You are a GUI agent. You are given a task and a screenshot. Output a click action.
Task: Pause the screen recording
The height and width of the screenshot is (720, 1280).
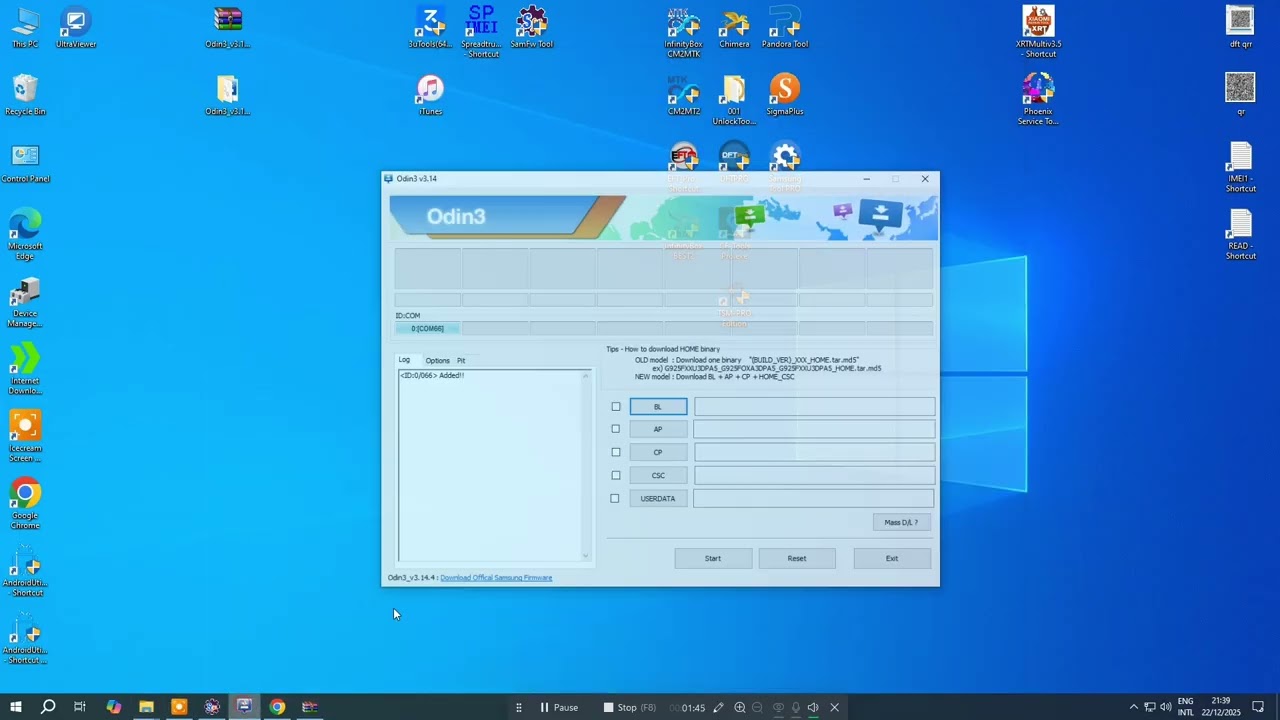pos(559,707)
